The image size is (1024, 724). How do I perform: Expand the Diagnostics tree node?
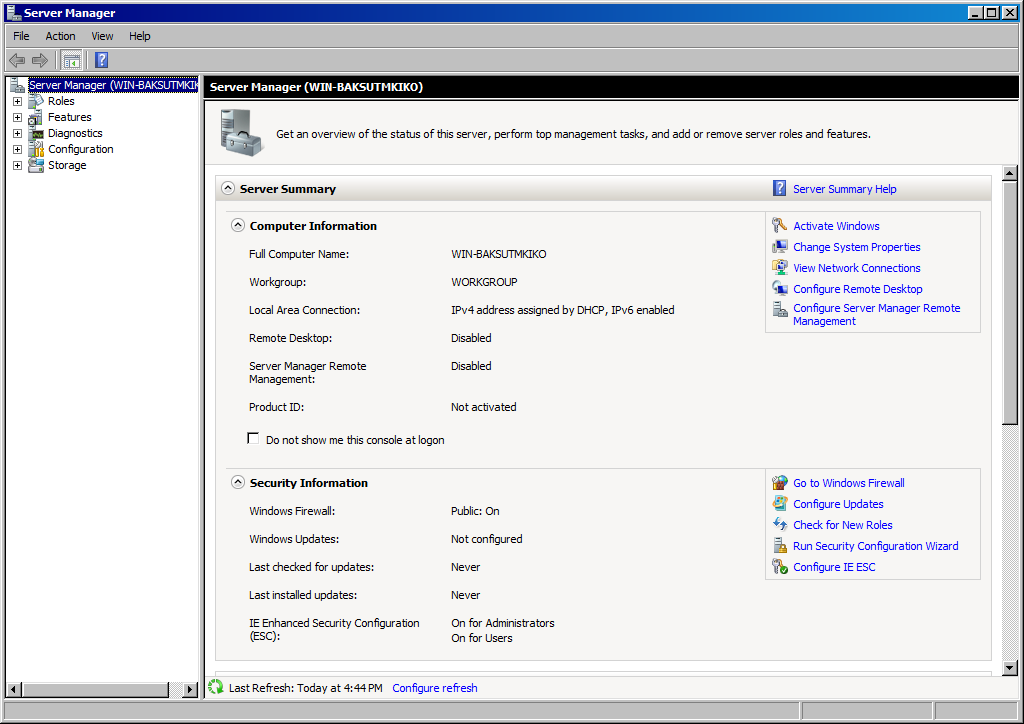(x=17, y=133)
